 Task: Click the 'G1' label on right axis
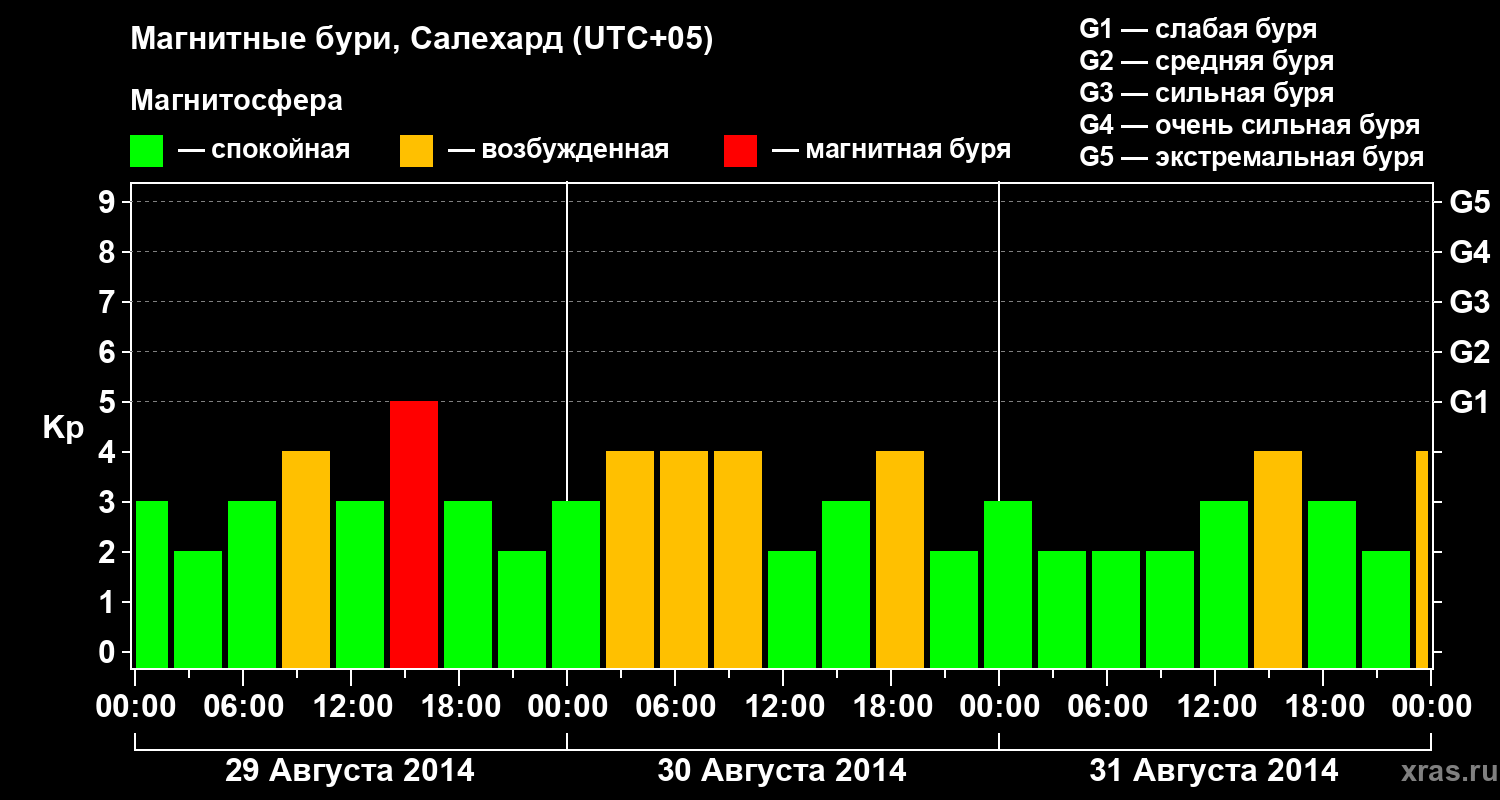[1469, 402]
